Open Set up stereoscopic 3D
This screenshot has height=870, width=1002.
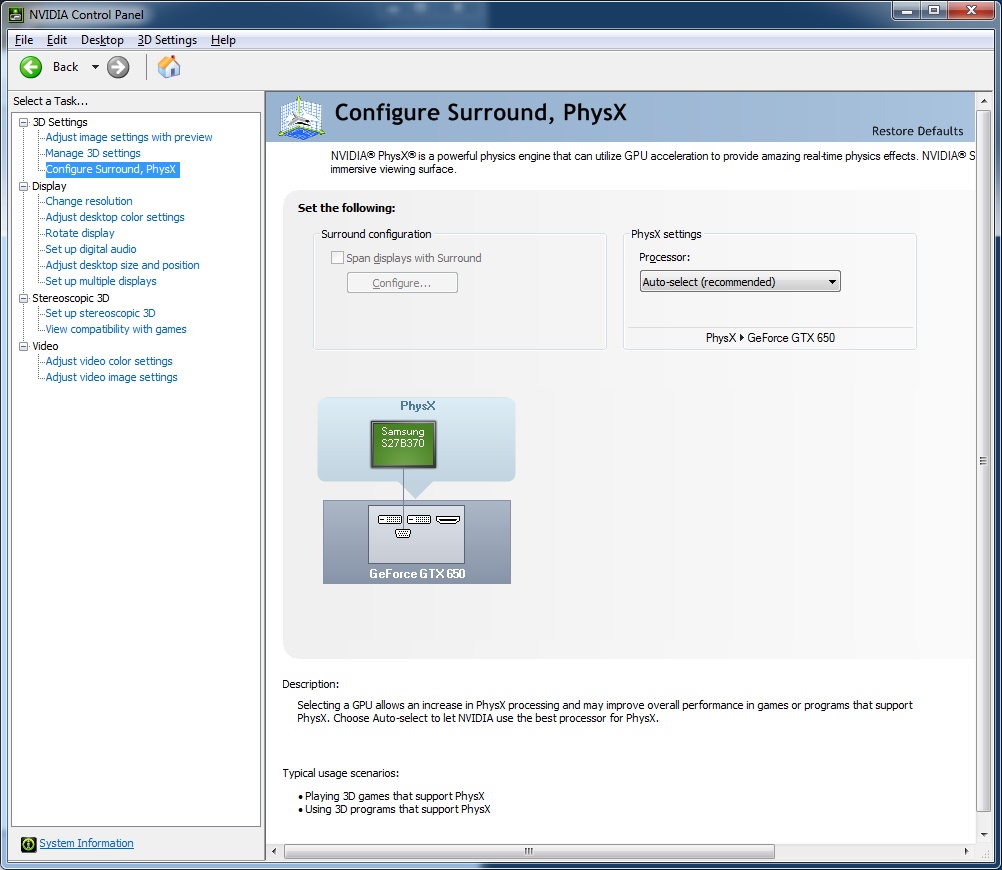point(100,313)
